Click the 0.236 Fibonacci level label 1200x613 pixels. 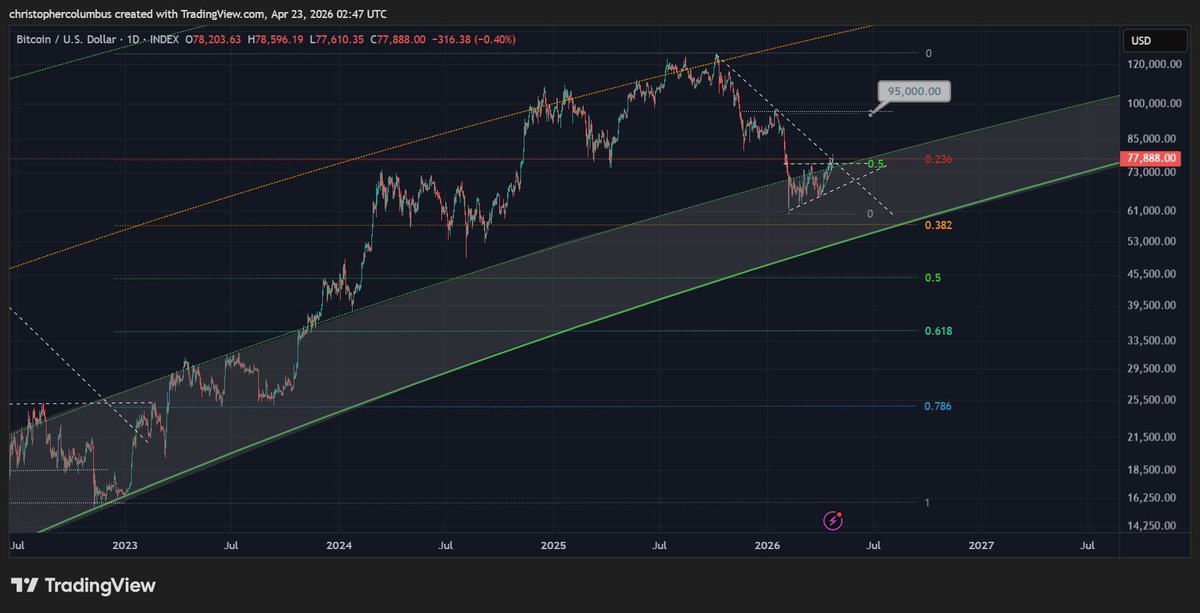[937, 160]
